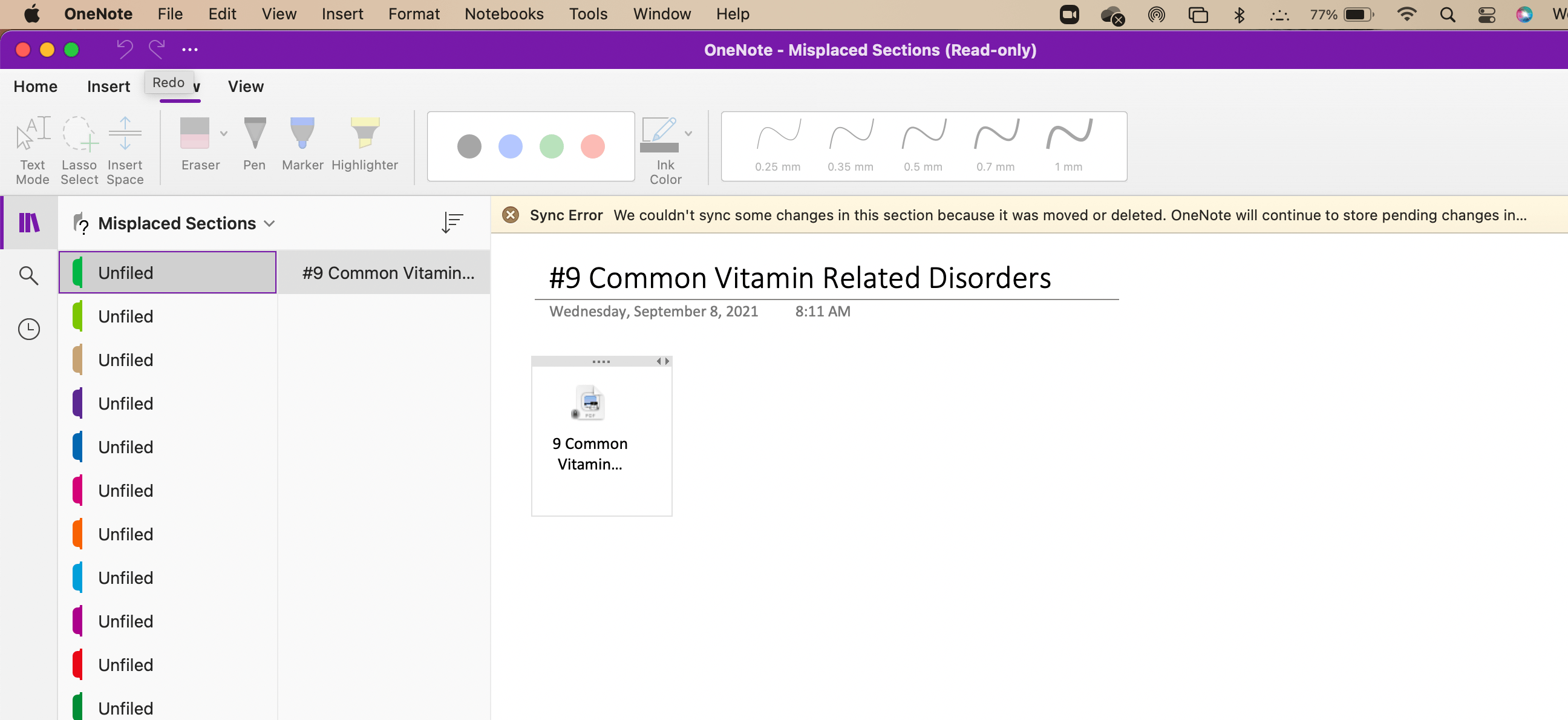Set pen thickness to 0.35 mm
The width and height of the screenshot is (1568, 720).
click(851, 146)
